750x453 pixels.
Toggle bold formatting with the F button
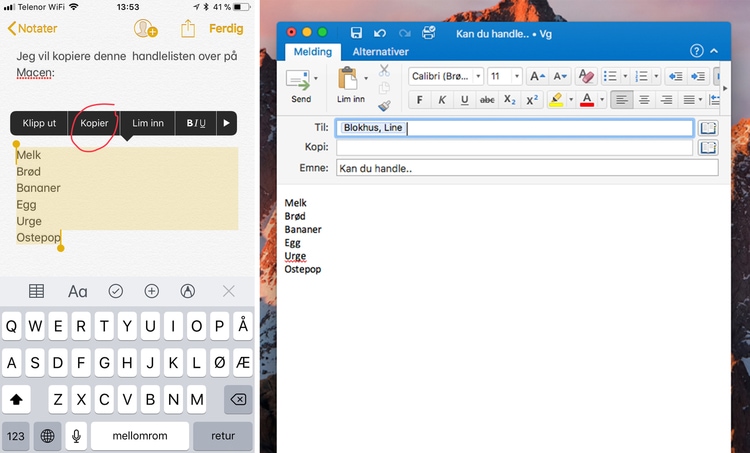click(419, 100)
